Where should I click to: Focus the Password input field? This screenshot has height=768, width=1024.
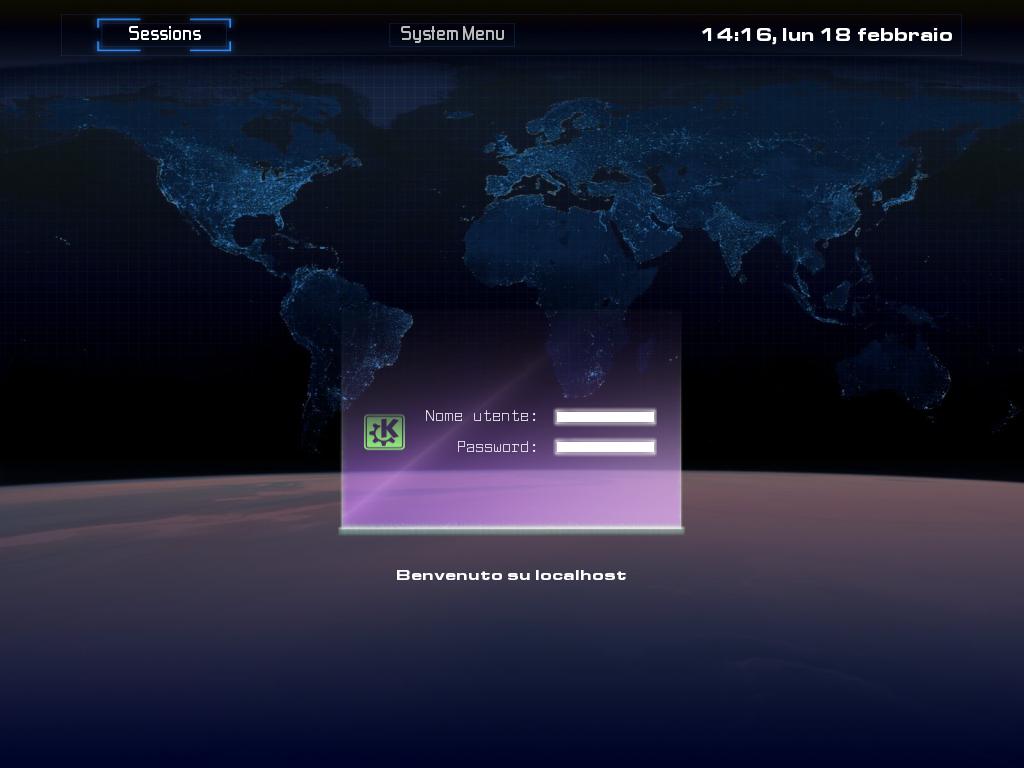coord(605,447)
